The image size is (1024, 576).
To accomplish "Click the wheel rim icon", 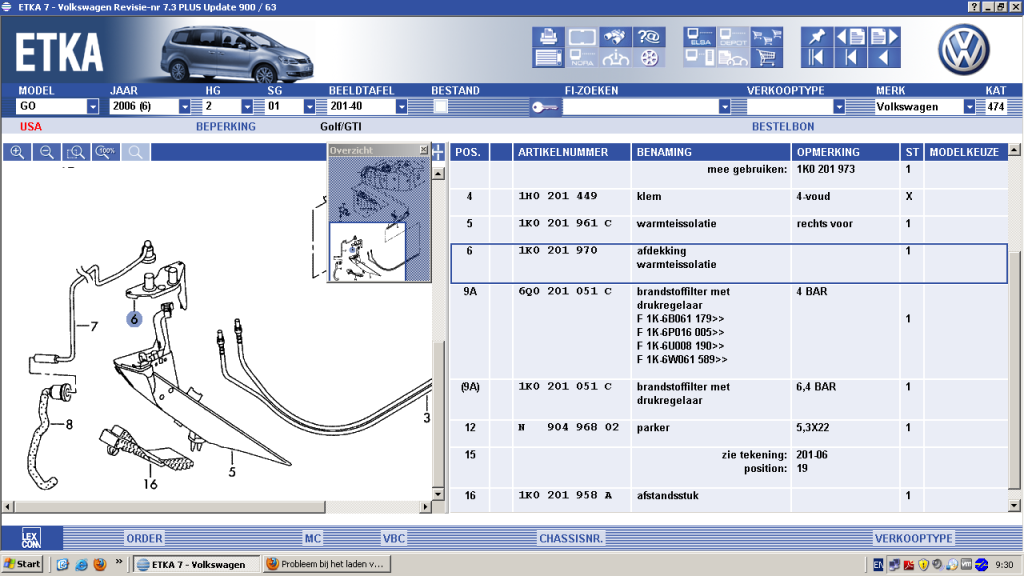I will click(x=648, y=58).
